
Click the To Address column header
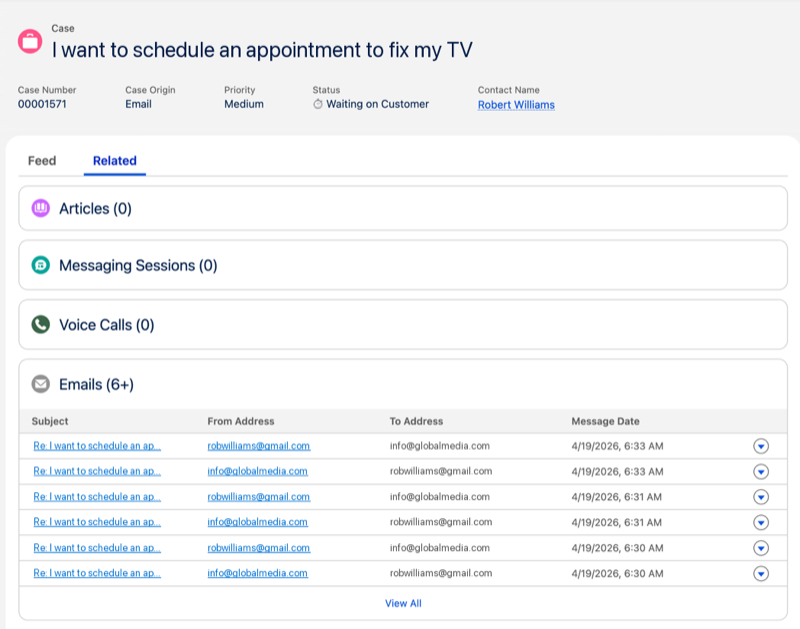click(416, 421)
